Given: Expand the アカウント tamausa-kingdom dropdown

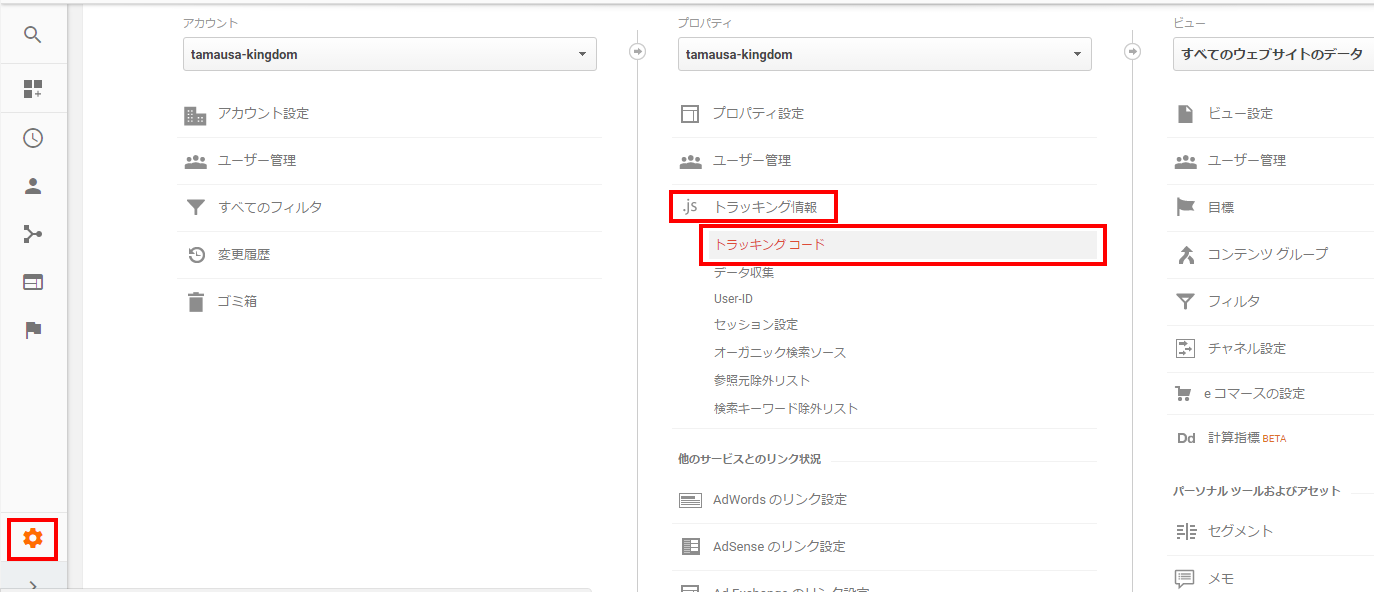Looking at the screenshot, I should (x=389, y=54).
